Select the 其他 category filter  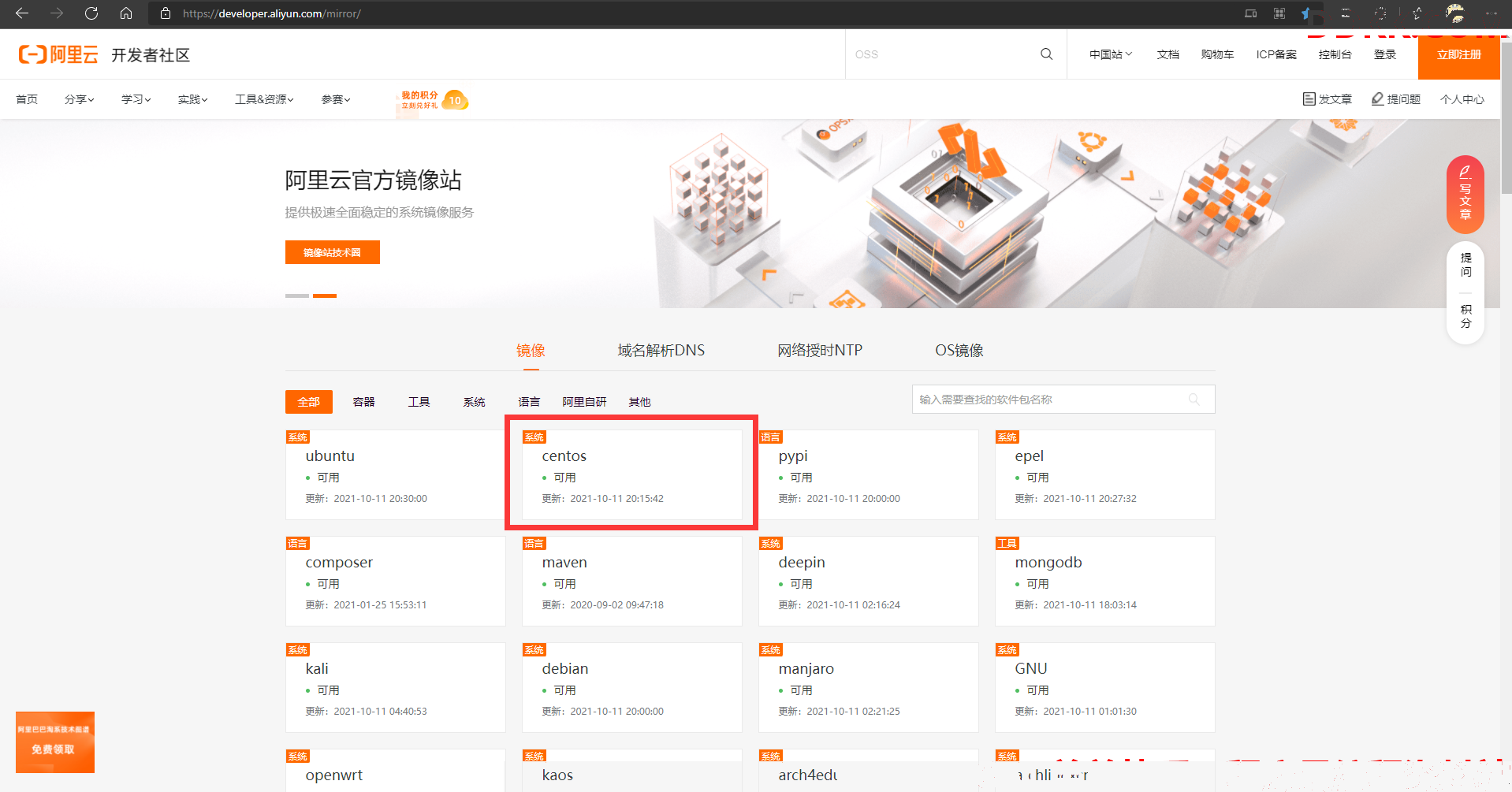tap(639, 402)
